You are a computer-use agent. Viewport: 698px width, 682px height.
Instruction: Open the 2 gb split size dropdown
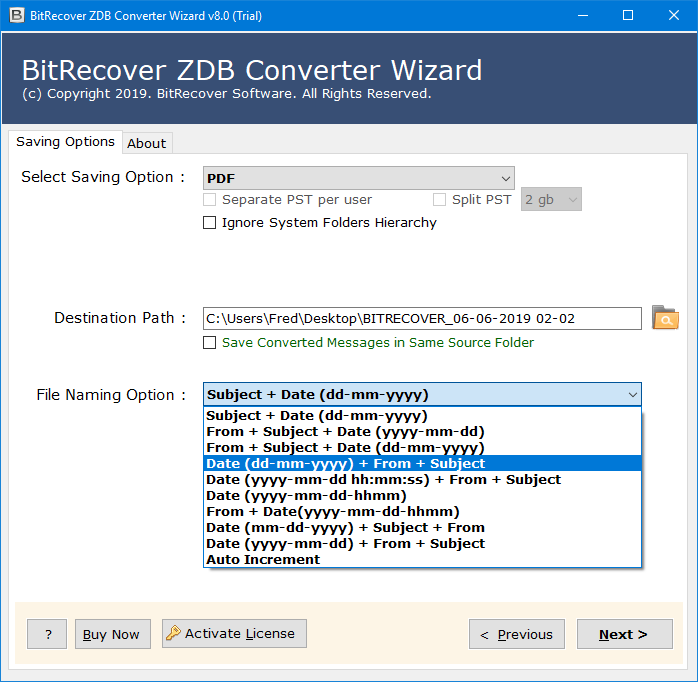(551, 199)
